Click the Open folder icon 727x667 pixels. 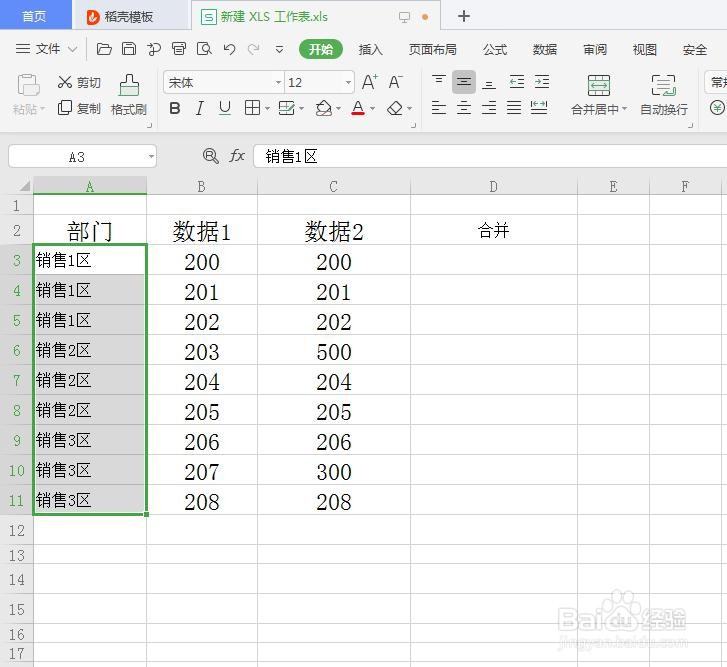(104, 49)
